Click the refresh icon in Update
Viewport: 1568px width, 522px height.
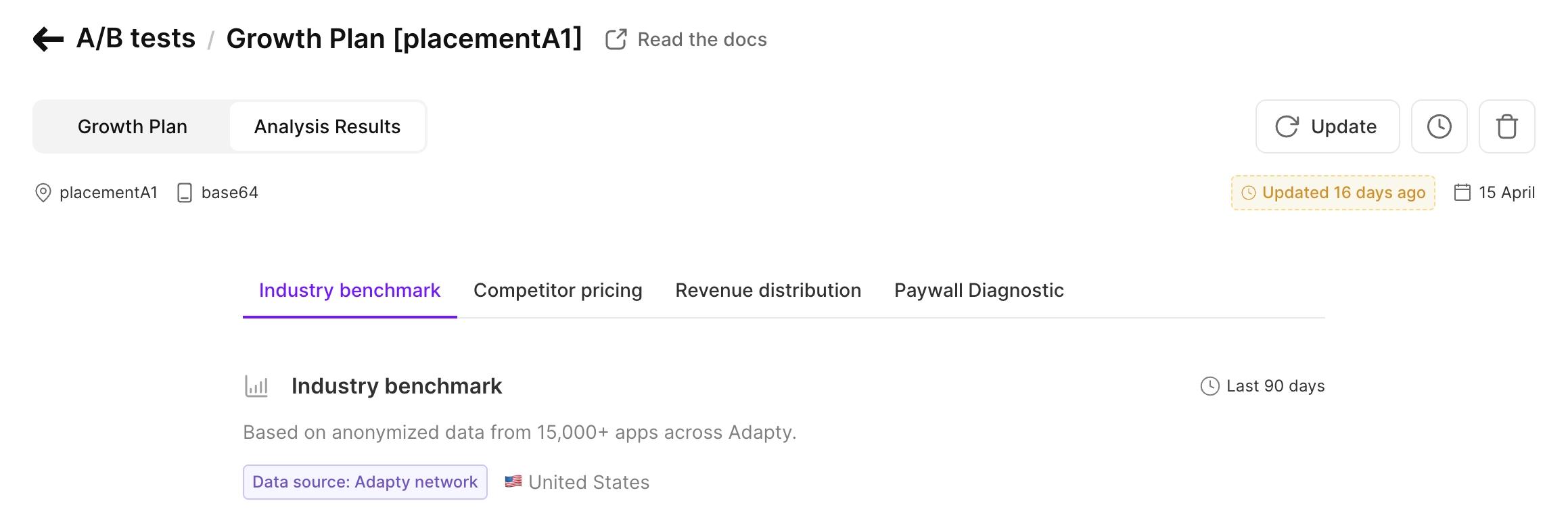pos(1287,126)
